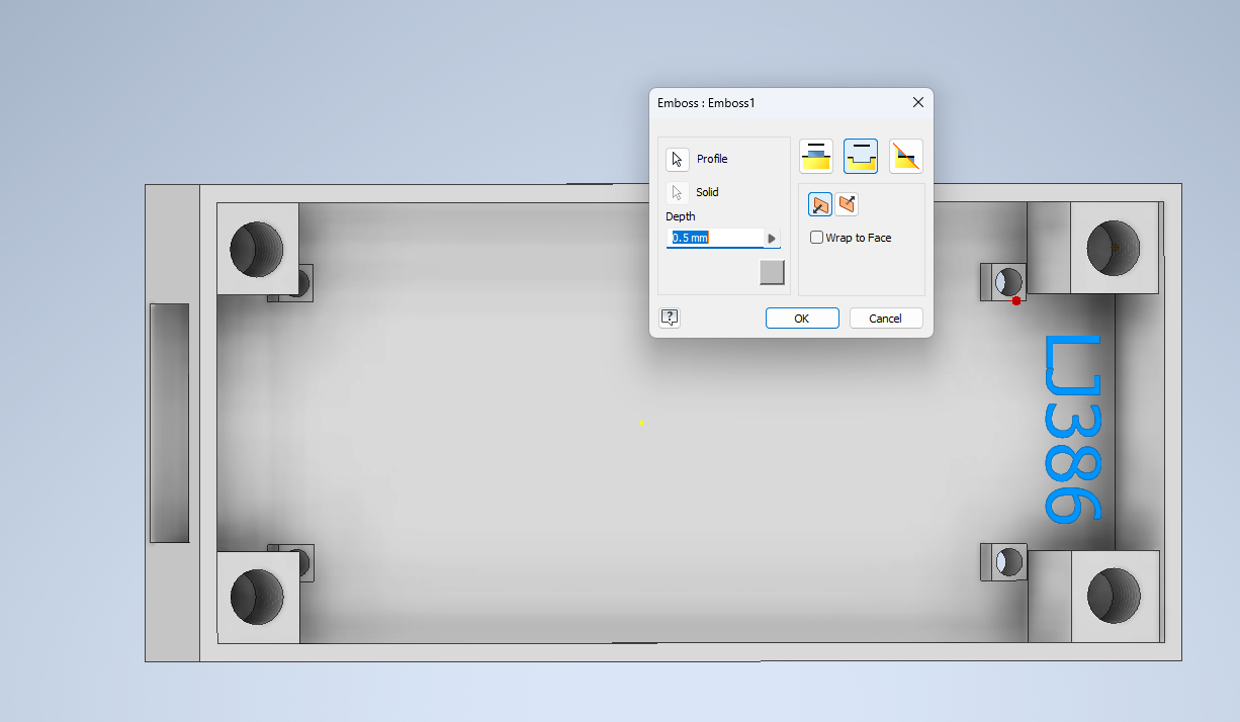Select the blue LJ386 text profile
This screenshot has width=1240, height=722.
tap(1073, 428)
